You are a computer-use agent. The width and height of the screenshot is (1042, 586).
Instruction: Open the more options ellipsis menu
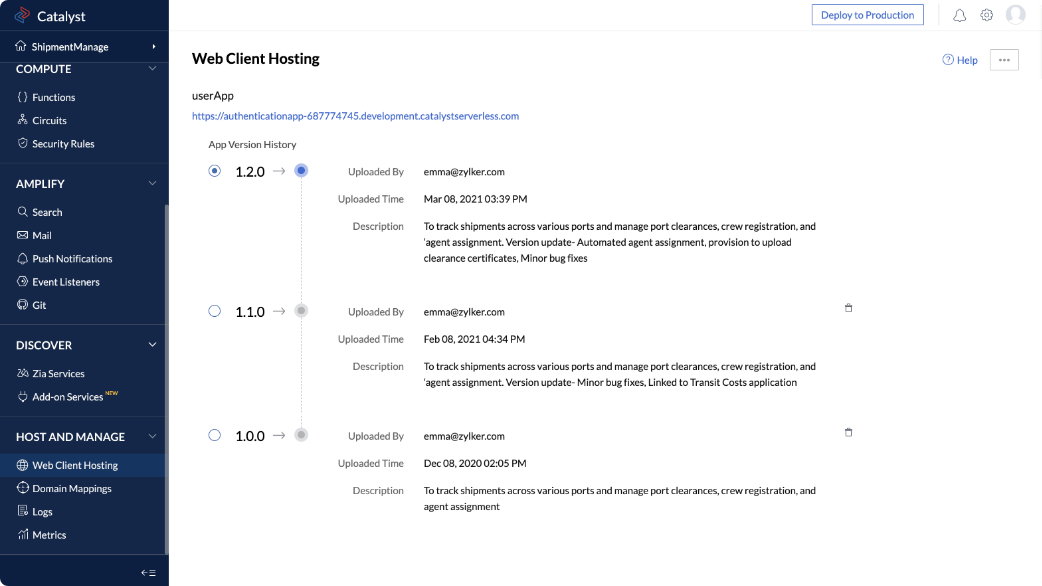coord(1004,60)
